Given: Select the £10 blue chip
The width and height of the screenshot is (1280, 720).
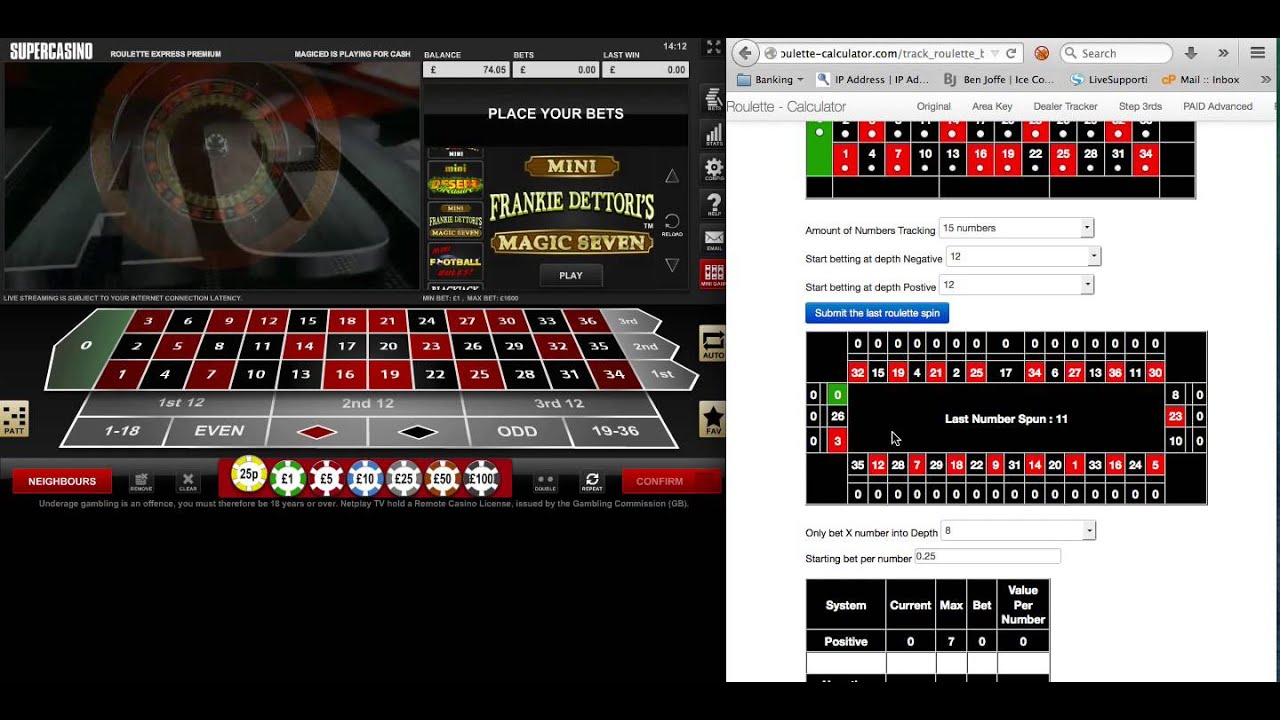Looking at the screenshot, I should [365, 479].
